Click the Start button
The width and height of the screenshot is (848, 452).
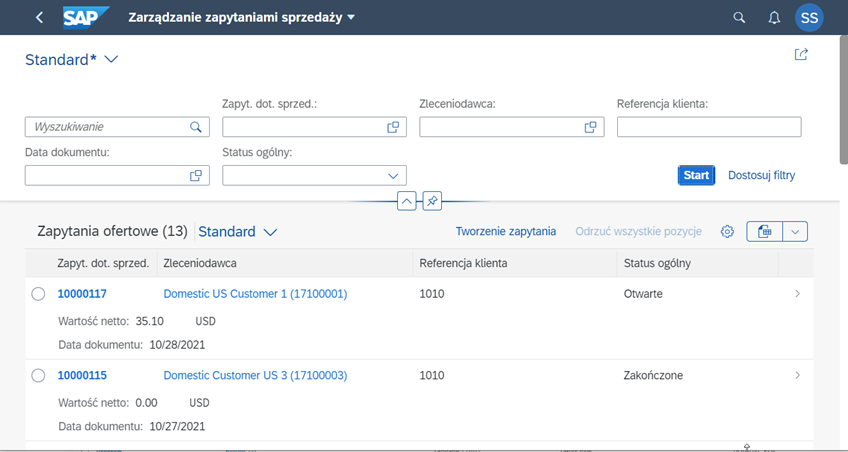696,175
